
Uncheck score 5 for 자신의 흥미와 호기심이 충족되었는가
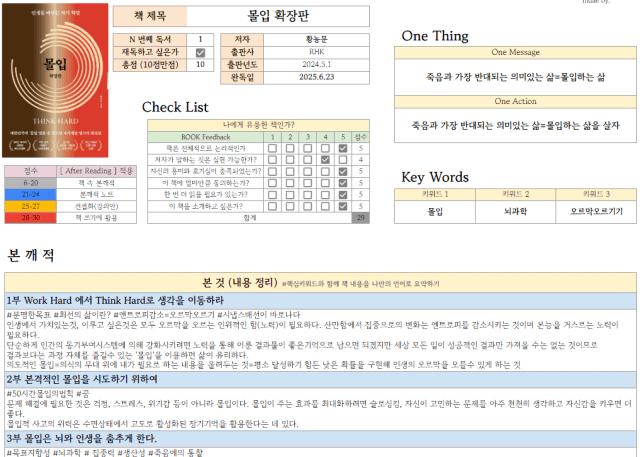[343, 171]
